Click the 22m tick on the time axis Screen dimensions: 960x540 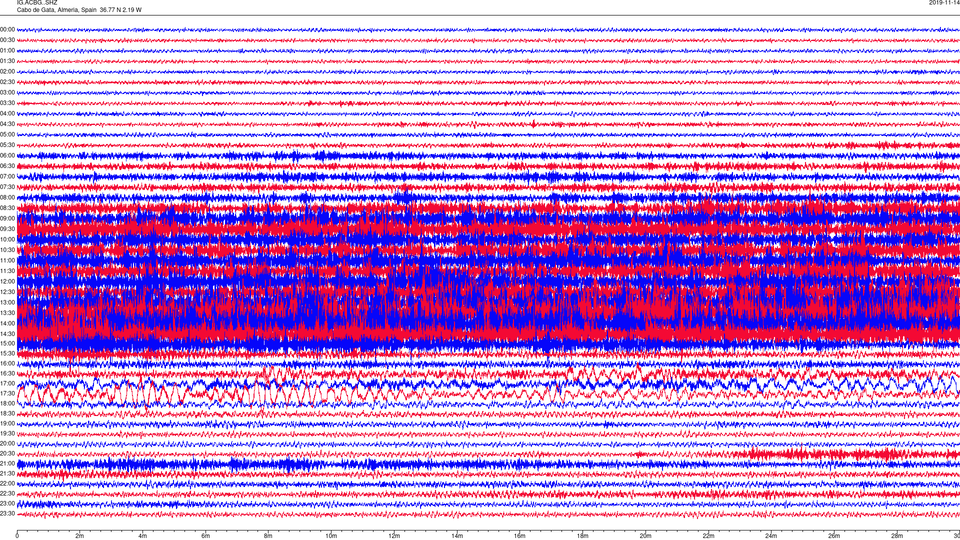(708, 536)
